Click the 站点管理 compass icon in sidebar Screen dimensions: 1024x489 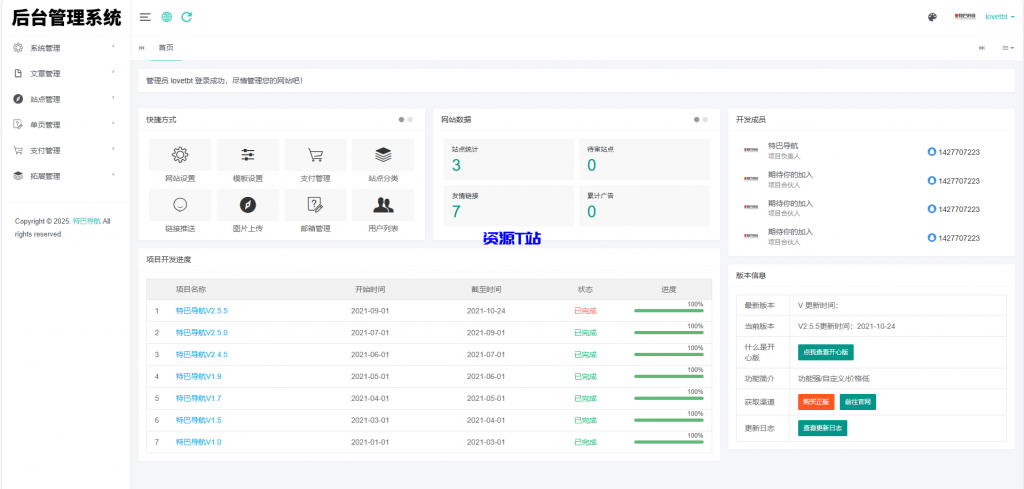18,99
